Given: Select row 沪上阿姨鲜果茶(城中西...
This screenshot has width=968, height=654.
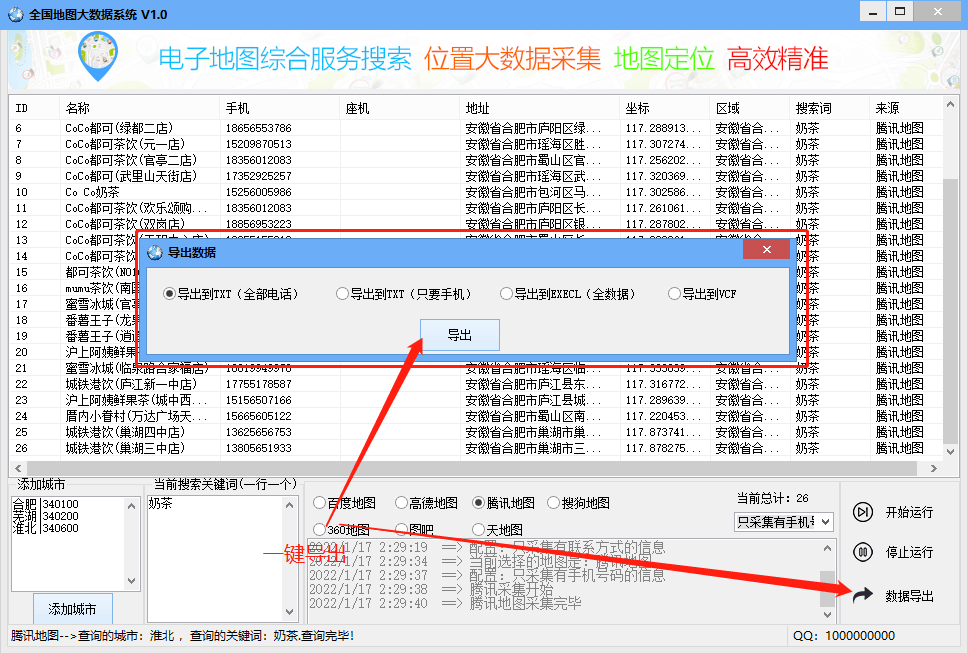Looking at the screenshot, I should tap(477, 400).
